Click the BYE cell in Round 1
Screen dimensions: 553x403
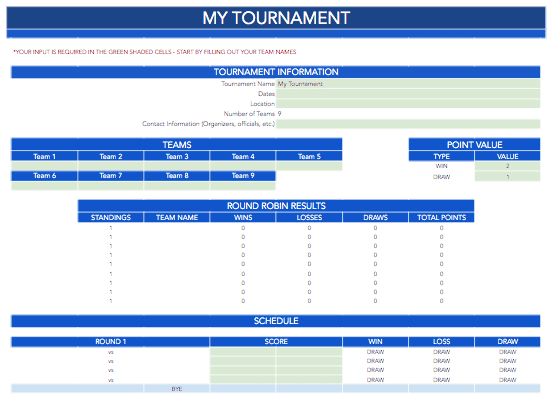click(177, 389)
